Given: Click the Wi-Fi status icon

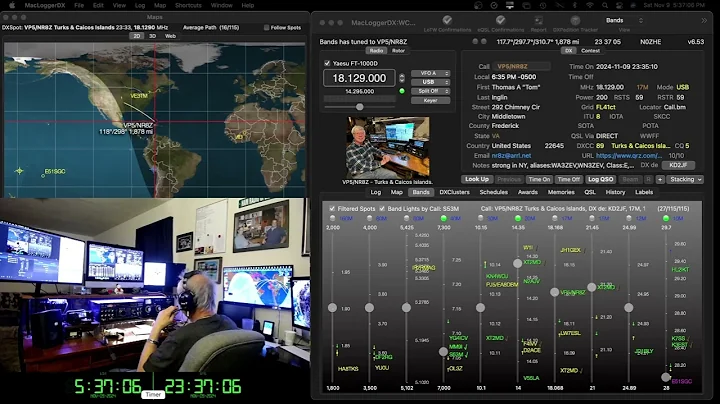Looking at the screenshot, I should [x=590, y=6].
